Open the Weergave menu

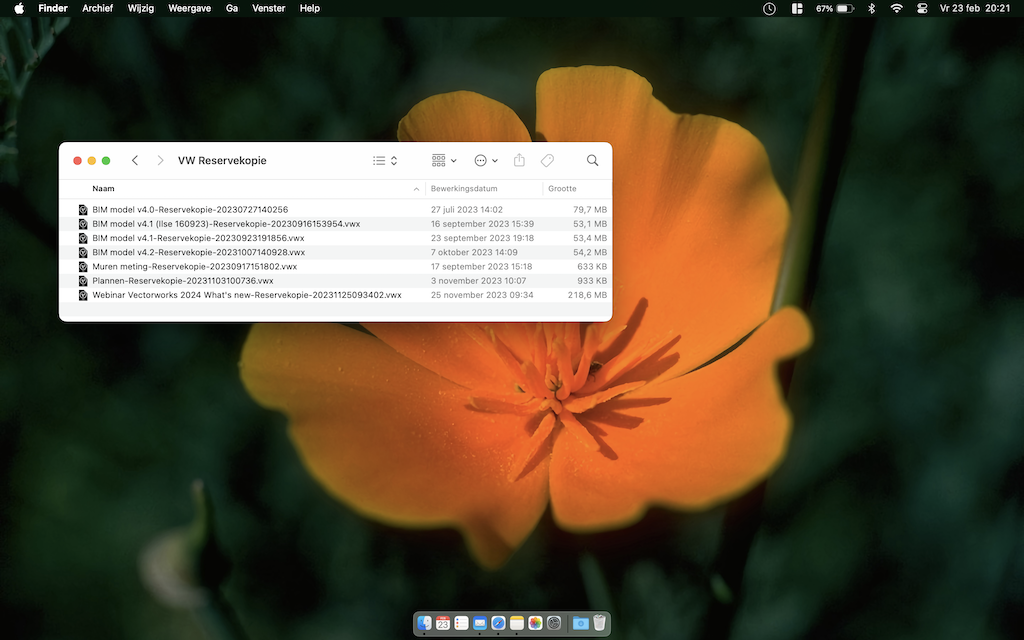pos(189,8)
